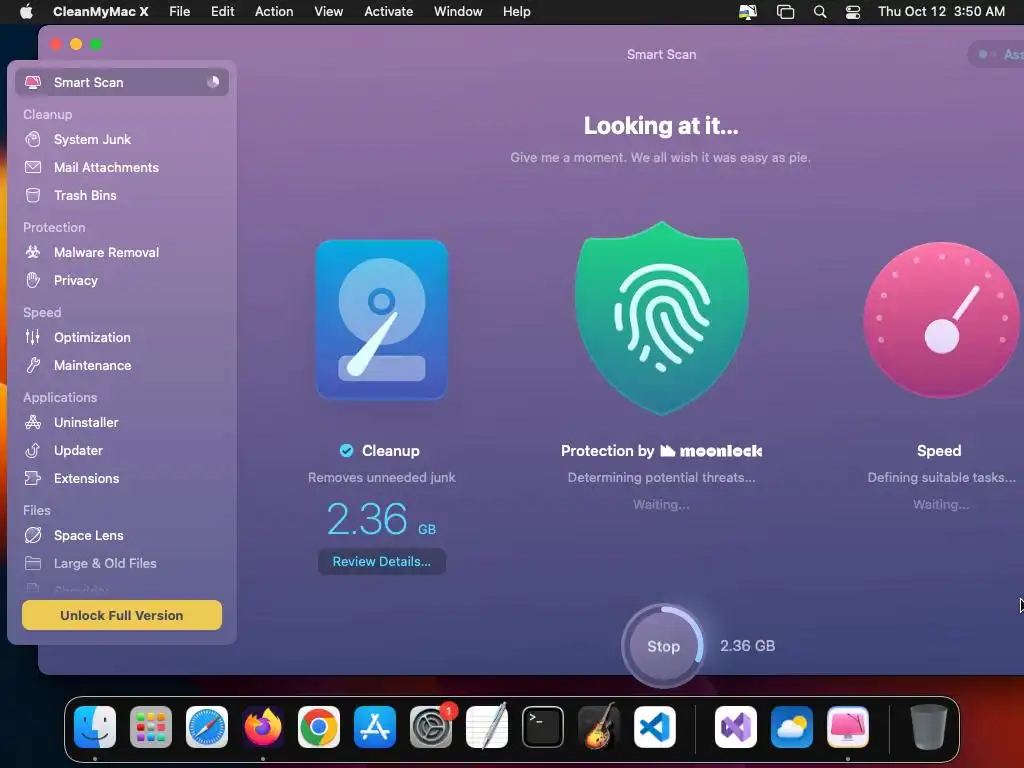Click the Cleanup hard drive illustration
The image size is (1024, 768).
(x=382, y=319)
